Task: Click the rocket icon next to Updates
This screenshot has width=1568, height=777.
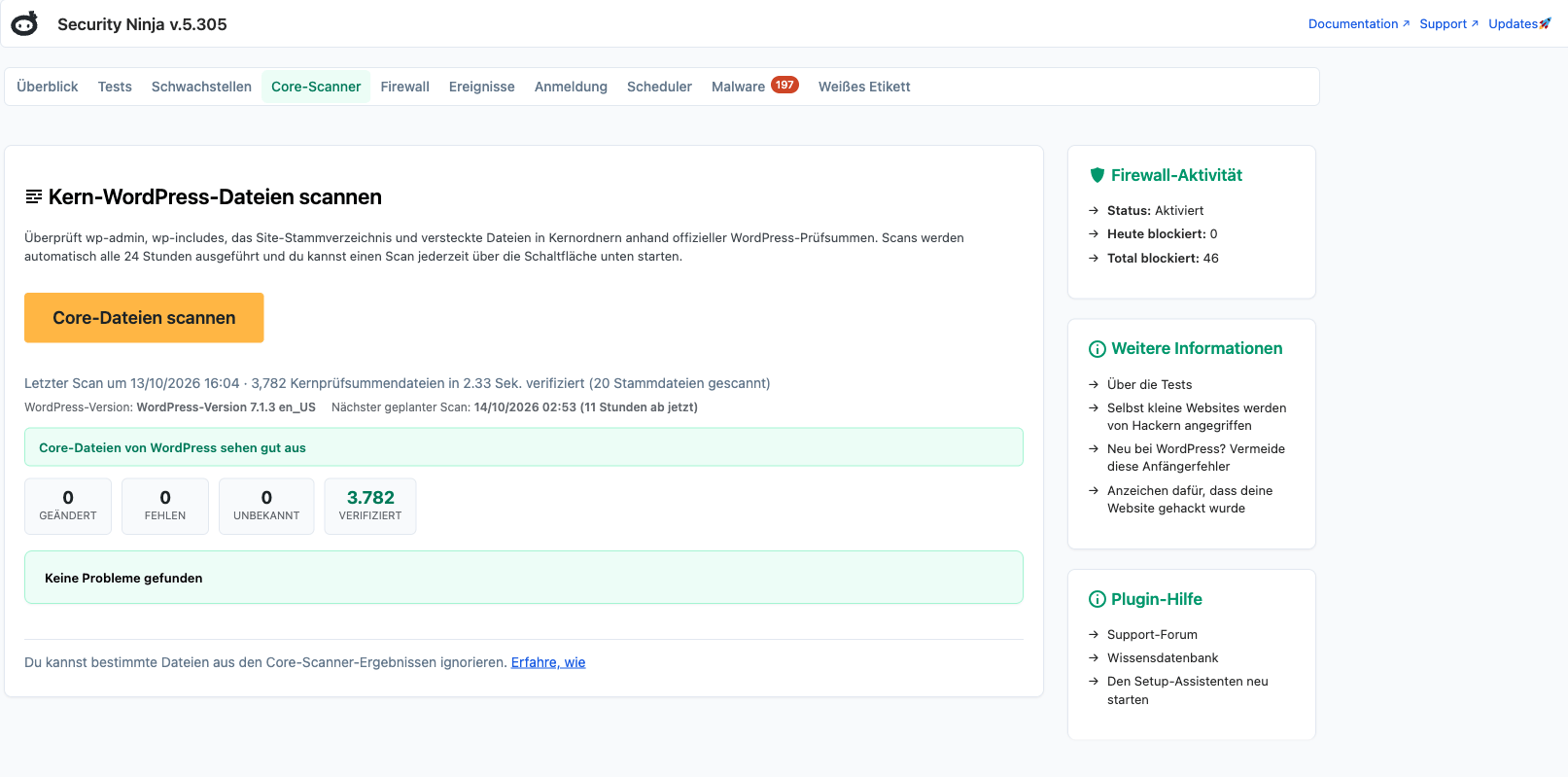Action: (x=1546, y=23)
